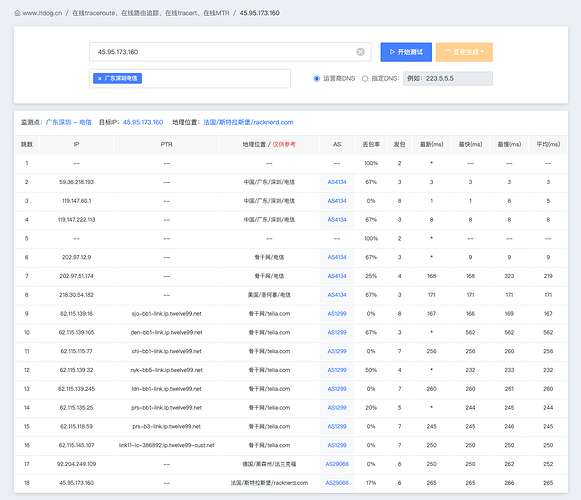Open the 在线traceroute breadcrumb link
The height and width of the screenshot is (500, 581).
pyautogui.click(x=151, y=13)
